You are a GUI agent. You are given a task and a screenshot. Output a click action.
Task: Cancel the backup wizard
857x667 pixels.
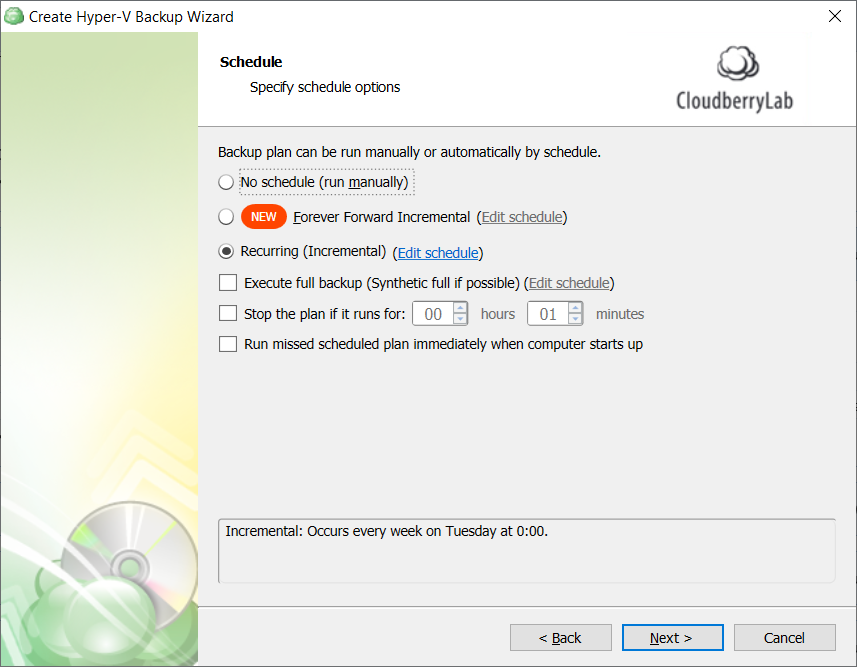click(784, 637)
